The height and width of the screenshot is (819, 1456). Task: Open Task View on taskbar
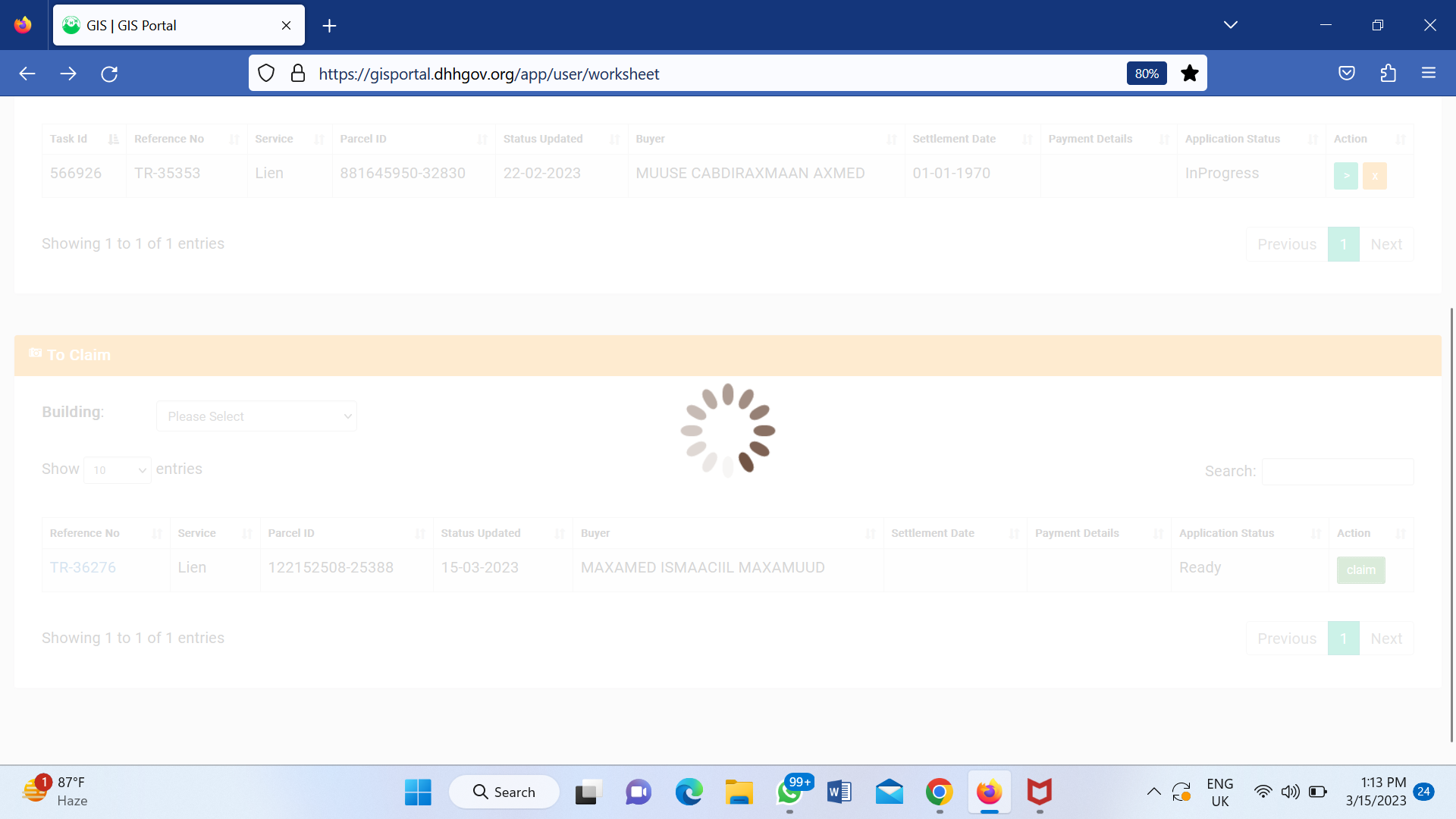pos(588,792)
